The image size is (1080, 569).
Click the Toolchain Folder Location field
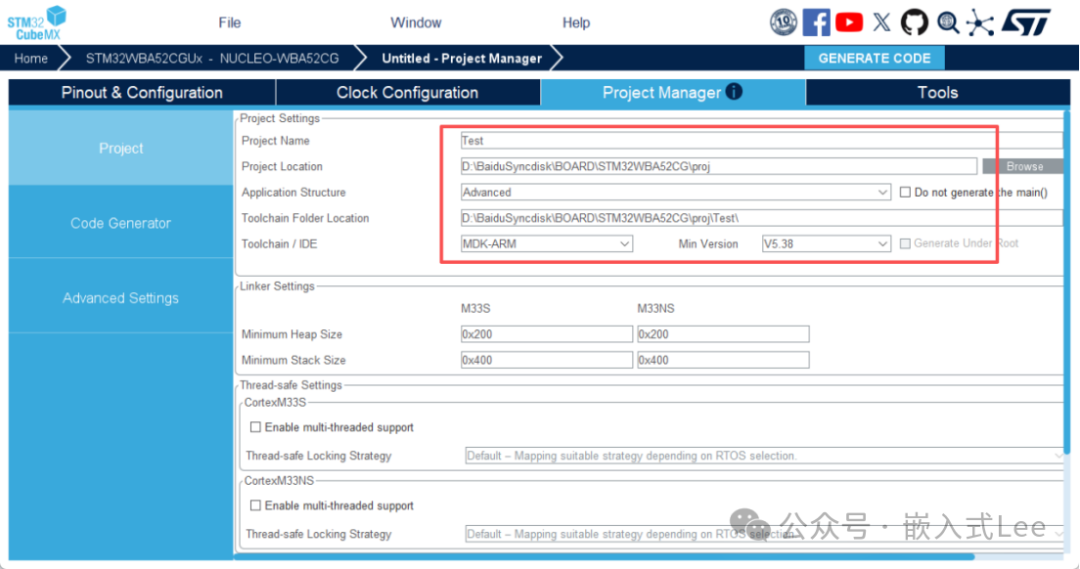point(761,218)
